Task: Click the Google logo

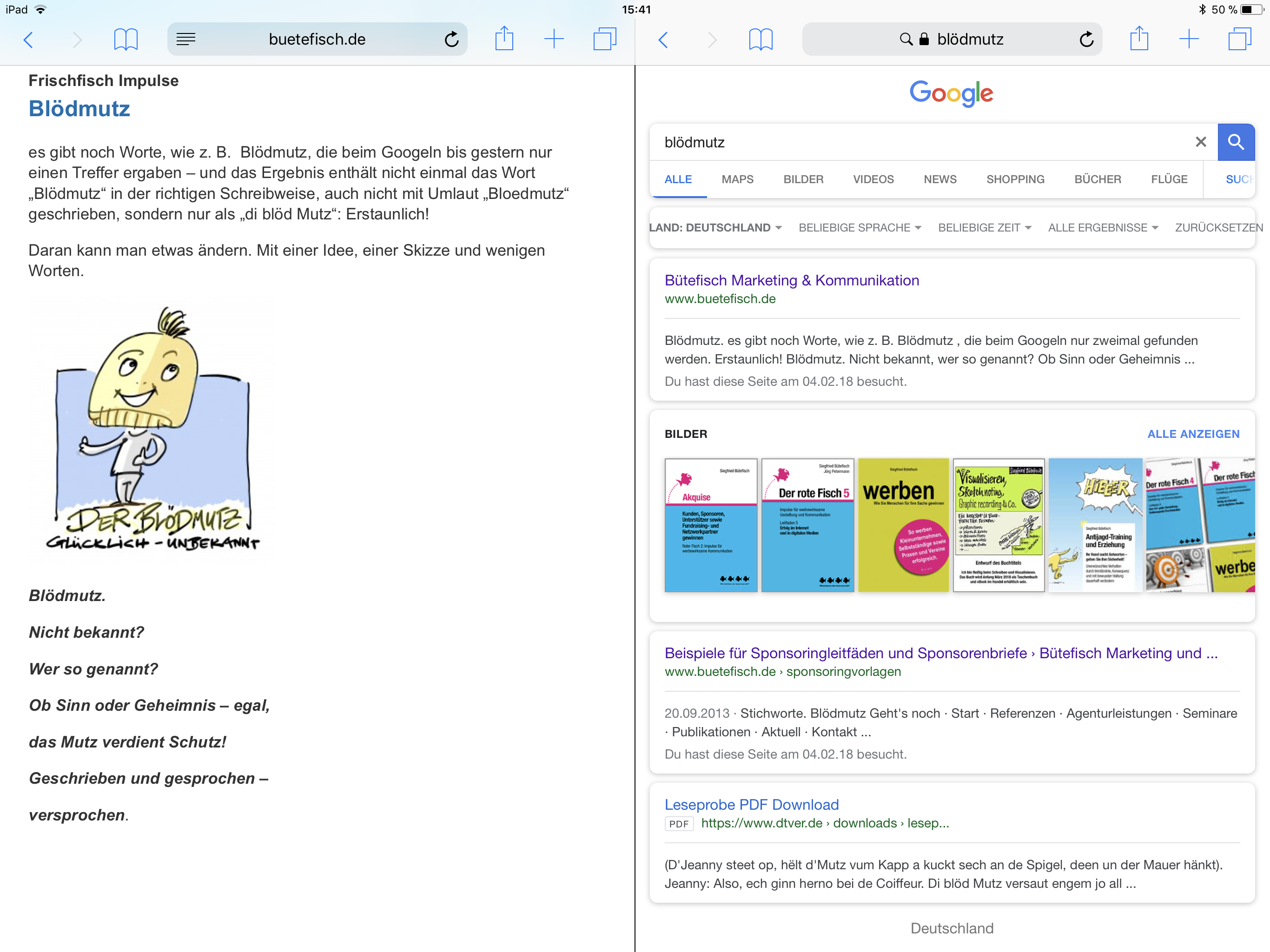Action: pos(952,93)
